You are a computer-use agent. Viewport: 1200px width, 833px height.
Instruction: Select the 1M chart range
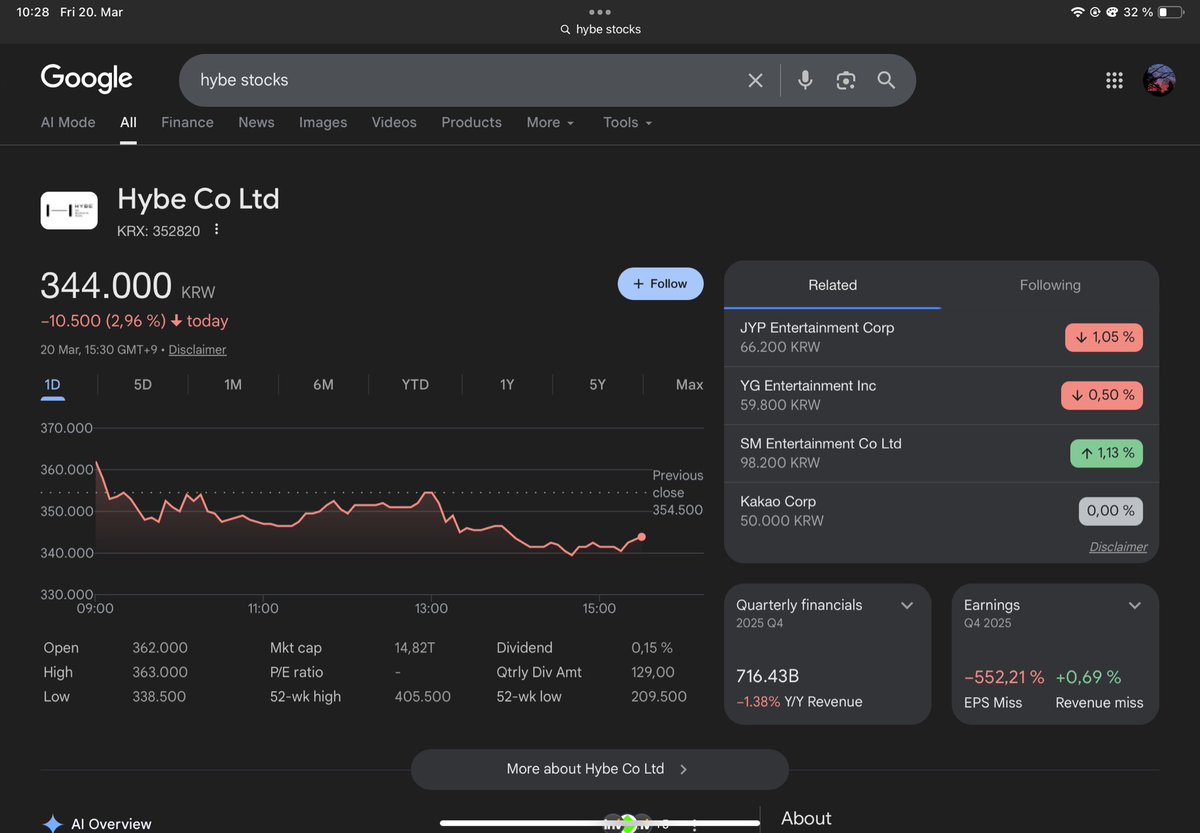point(233,384)
